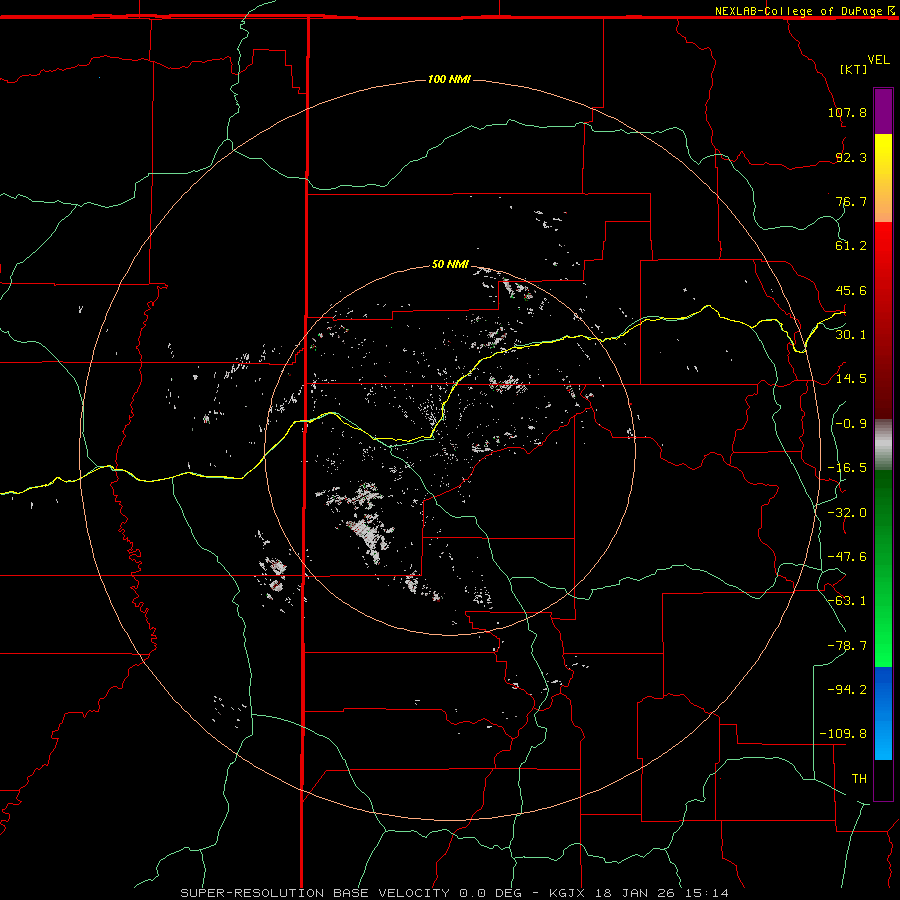Click the blue segment of the color bar
Viewport: 900px width, 900px height.
click(883, 713)
